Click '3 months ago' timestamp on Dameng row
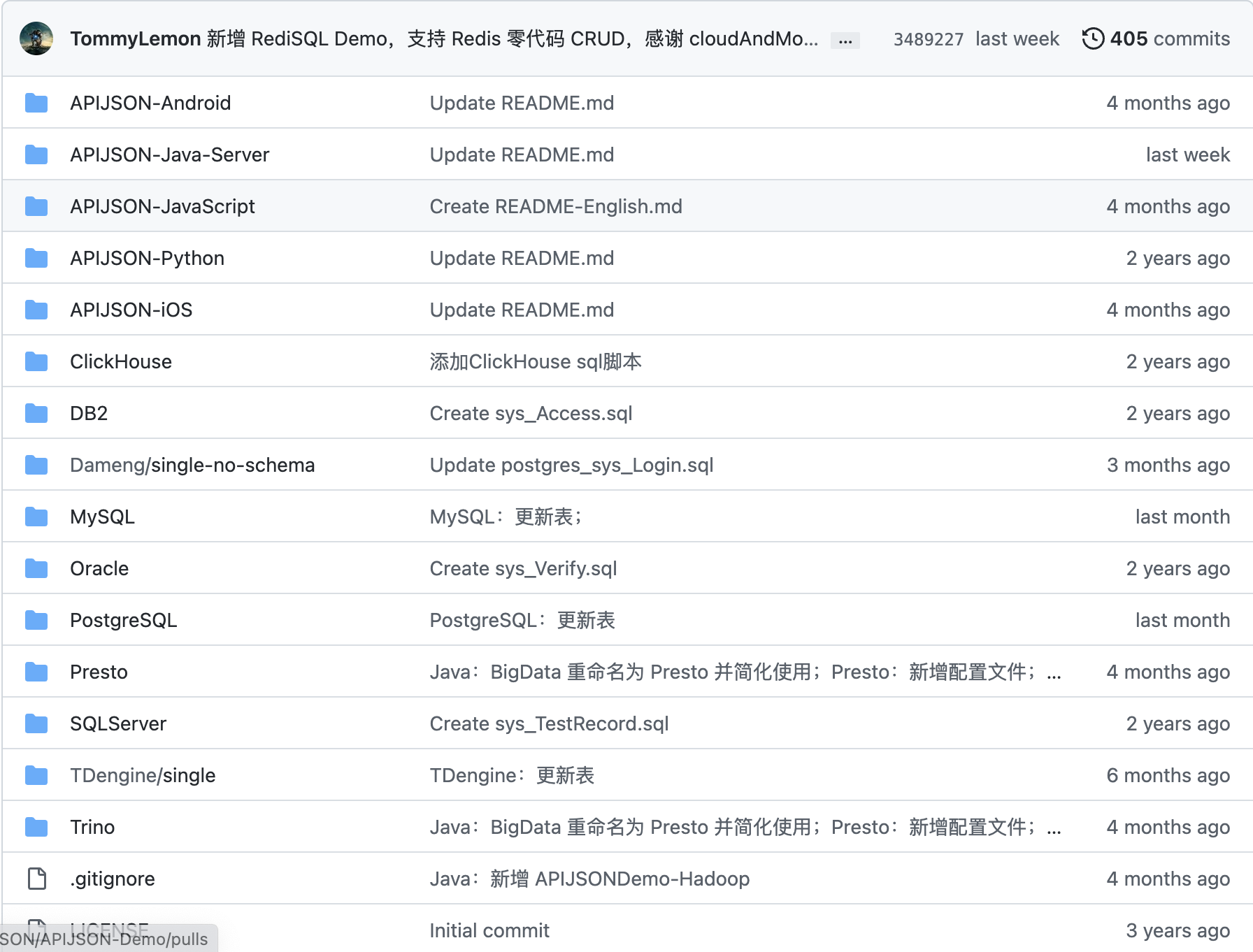Viewport: 1253px width, 952px height. click(1168, 465)
